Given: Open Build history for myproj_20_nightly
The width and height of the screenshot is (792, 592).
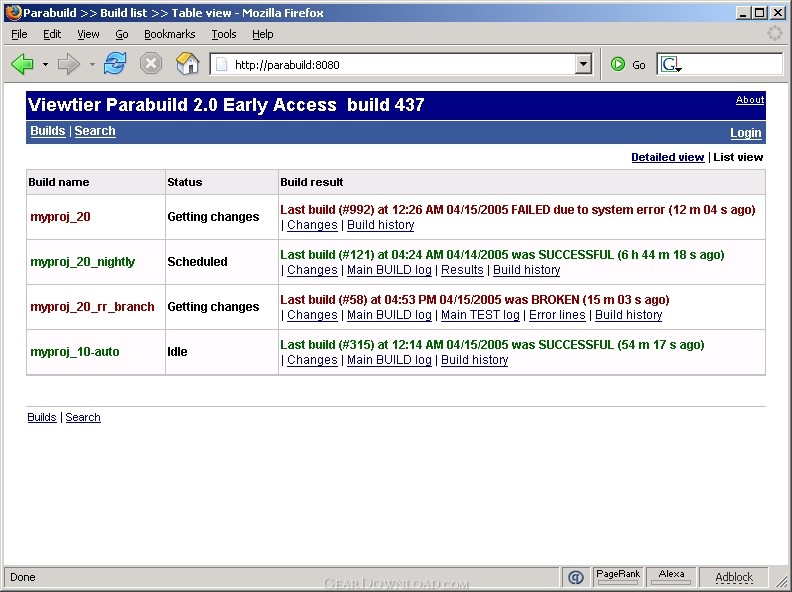Looking at the screenshot, I should [527, 270].
